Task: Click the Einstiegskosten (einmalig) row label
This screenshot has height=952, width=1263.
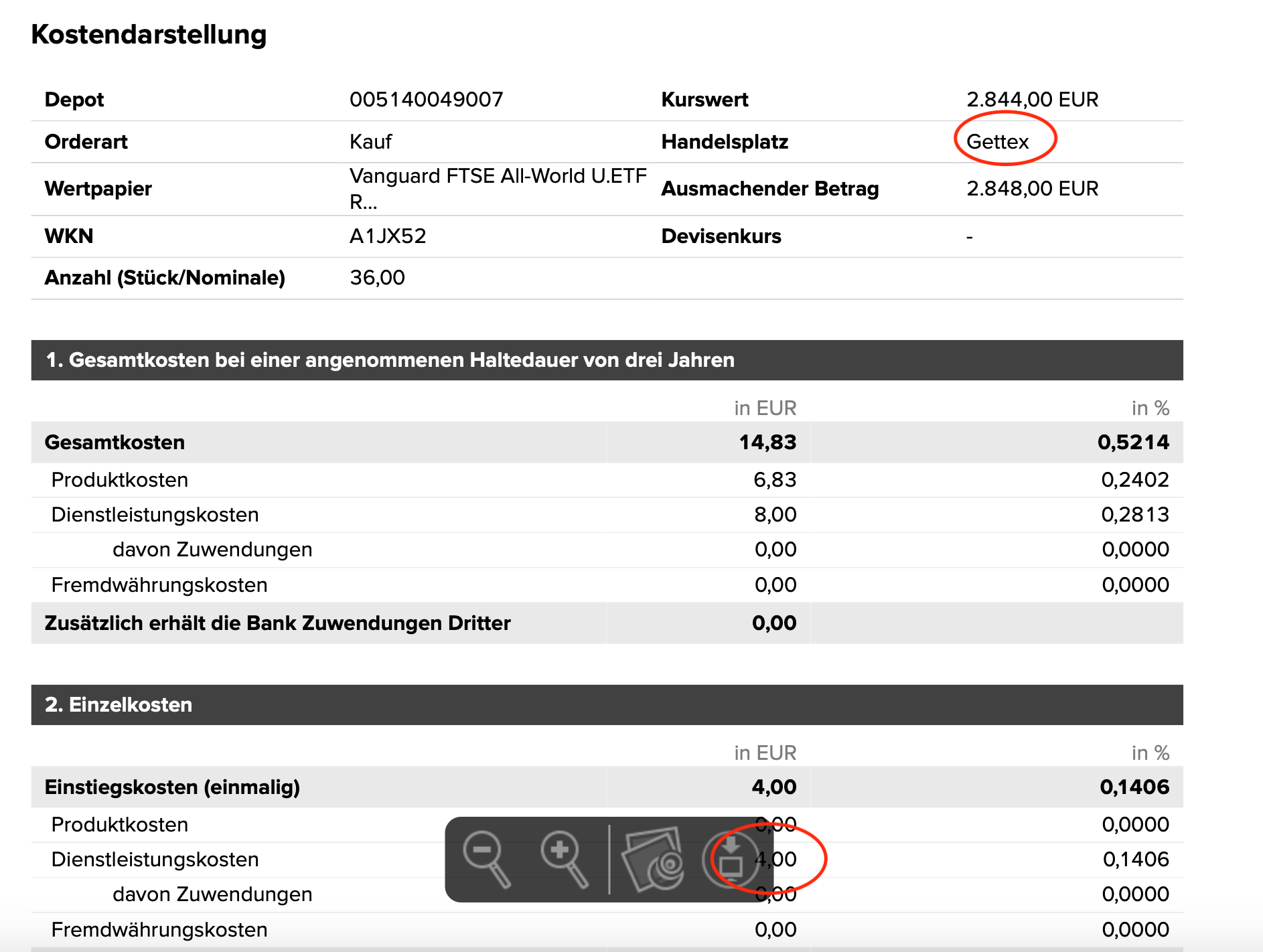Action: point(172,787)
